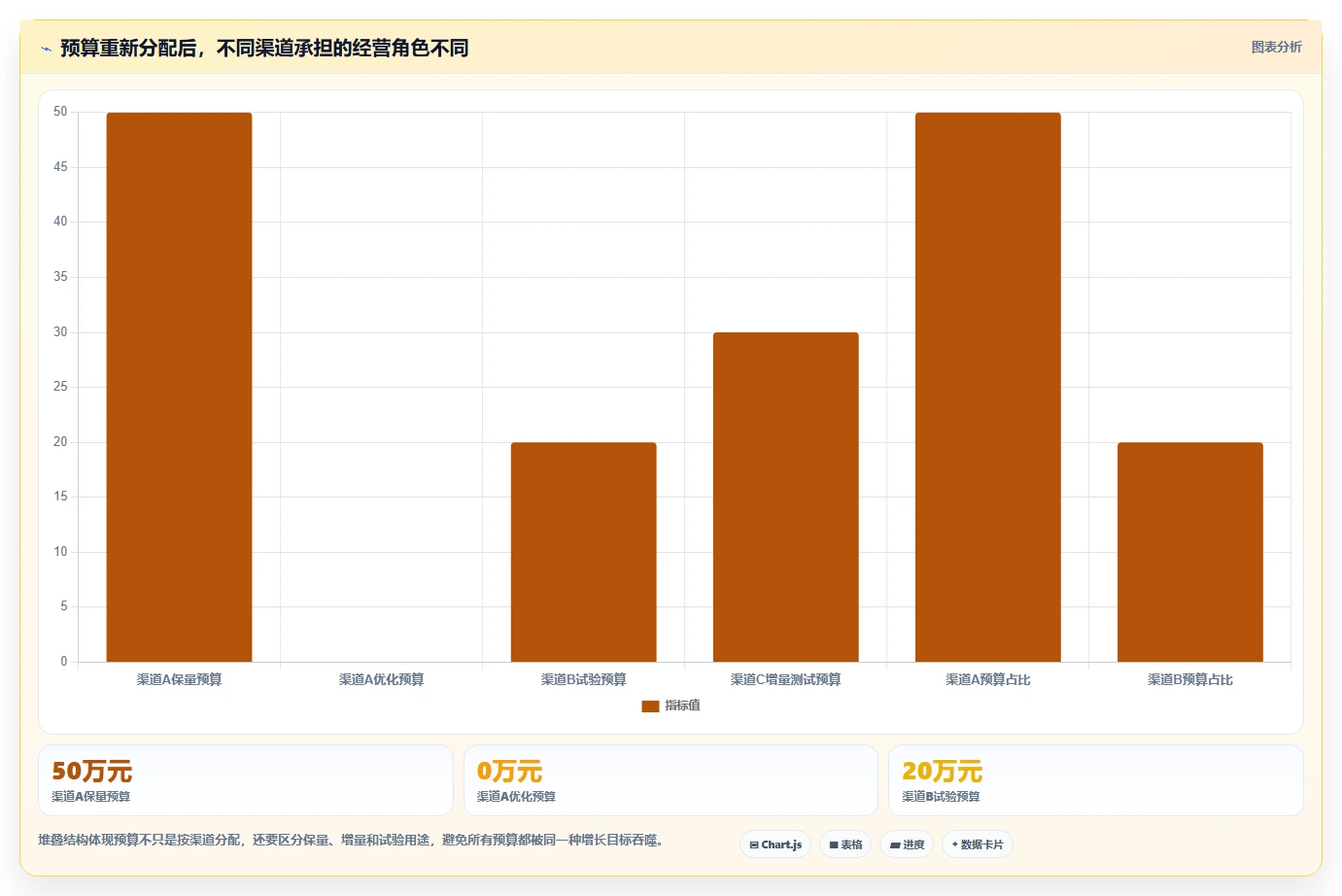Click the y-axis value 50
The height and width of the screenshot is (896, 1342).
click(x=60, y=112)
